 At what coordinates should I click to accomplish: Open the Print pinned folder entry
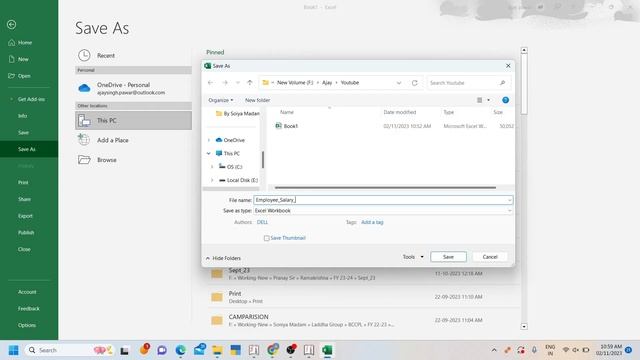tap(363, 297)
